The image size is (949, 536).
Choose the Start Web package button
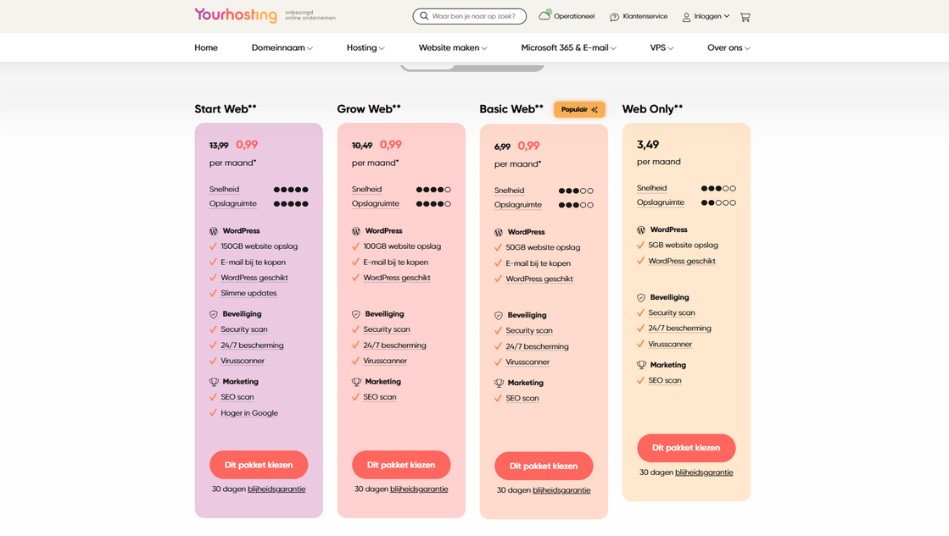click(258, 465)
